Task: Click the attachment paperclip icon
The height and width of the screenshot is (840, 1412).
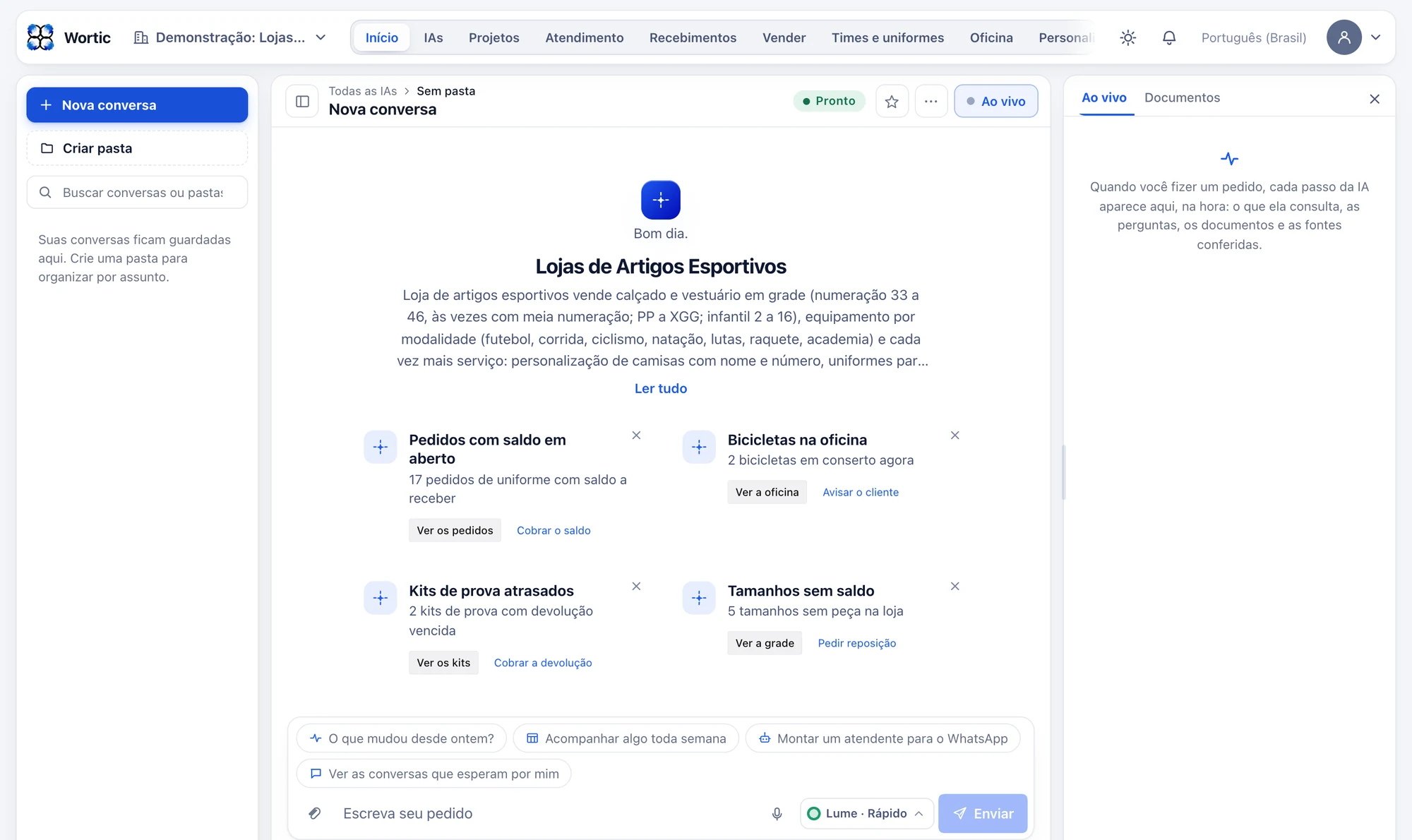Action: 315,813
